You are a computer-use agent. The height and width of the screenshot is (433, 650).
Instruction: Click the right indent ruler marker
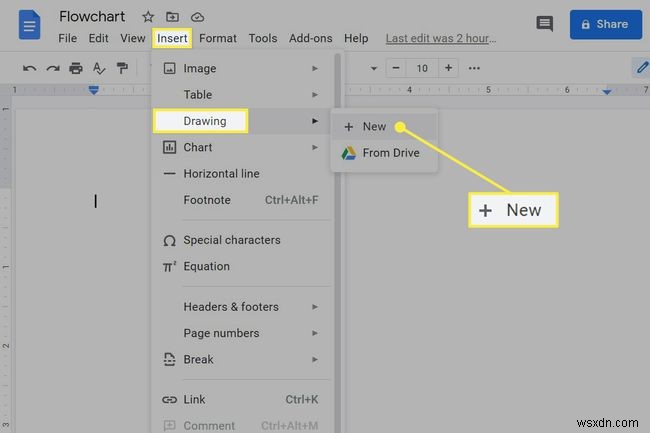coord(607,92)
